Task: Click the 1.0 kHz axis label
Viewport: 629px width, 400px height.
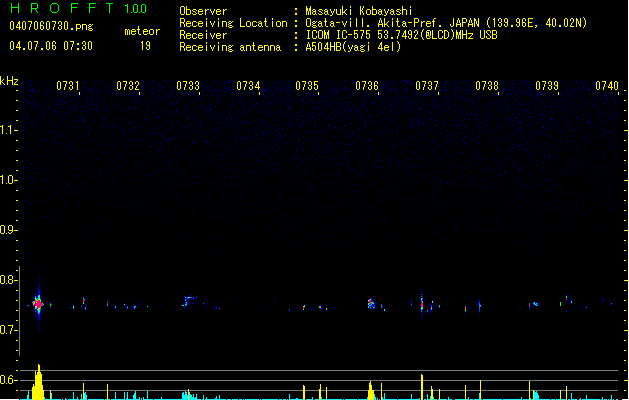Action: coord(7,180)
